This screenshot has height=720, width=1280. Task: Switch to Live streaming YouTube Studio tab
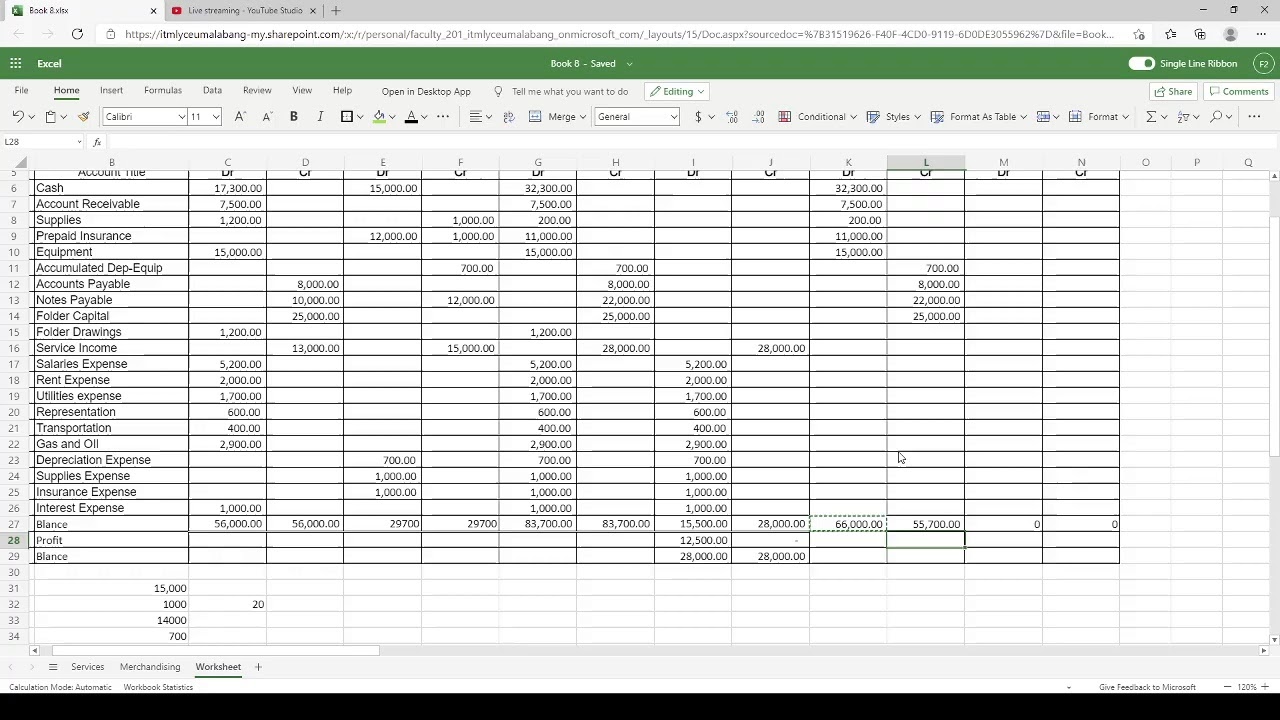coord(245,10)
